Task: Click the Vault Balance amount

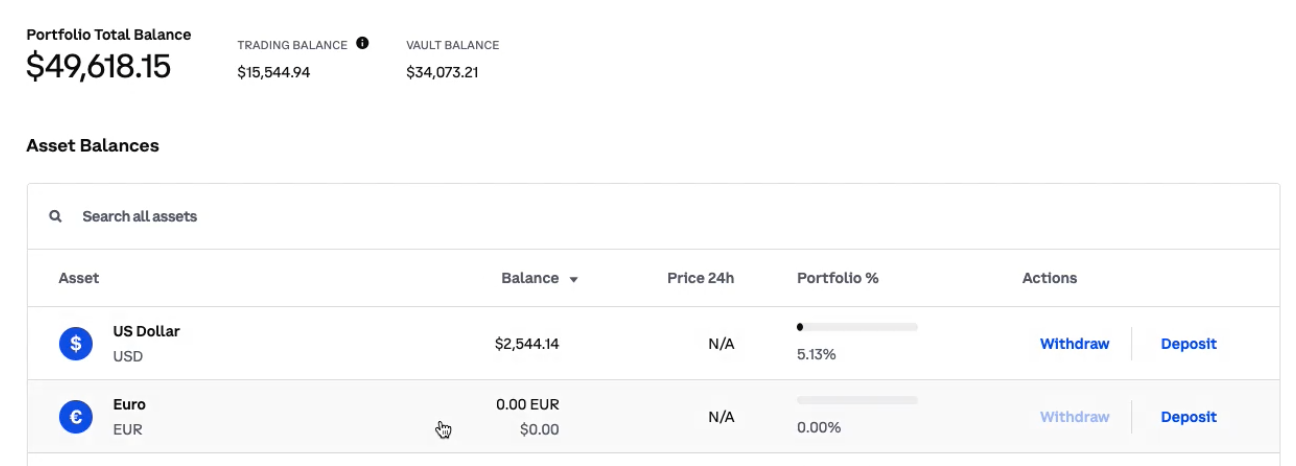Action: click(x=442, y=72)
